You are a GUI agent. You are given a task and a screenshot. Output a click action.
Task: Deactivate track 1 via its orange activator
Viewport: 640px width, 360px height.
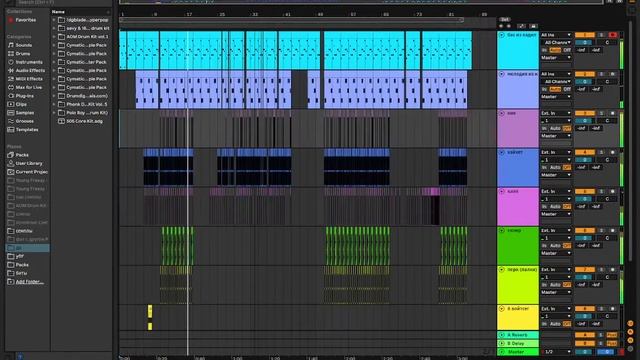tap(584, 35)
